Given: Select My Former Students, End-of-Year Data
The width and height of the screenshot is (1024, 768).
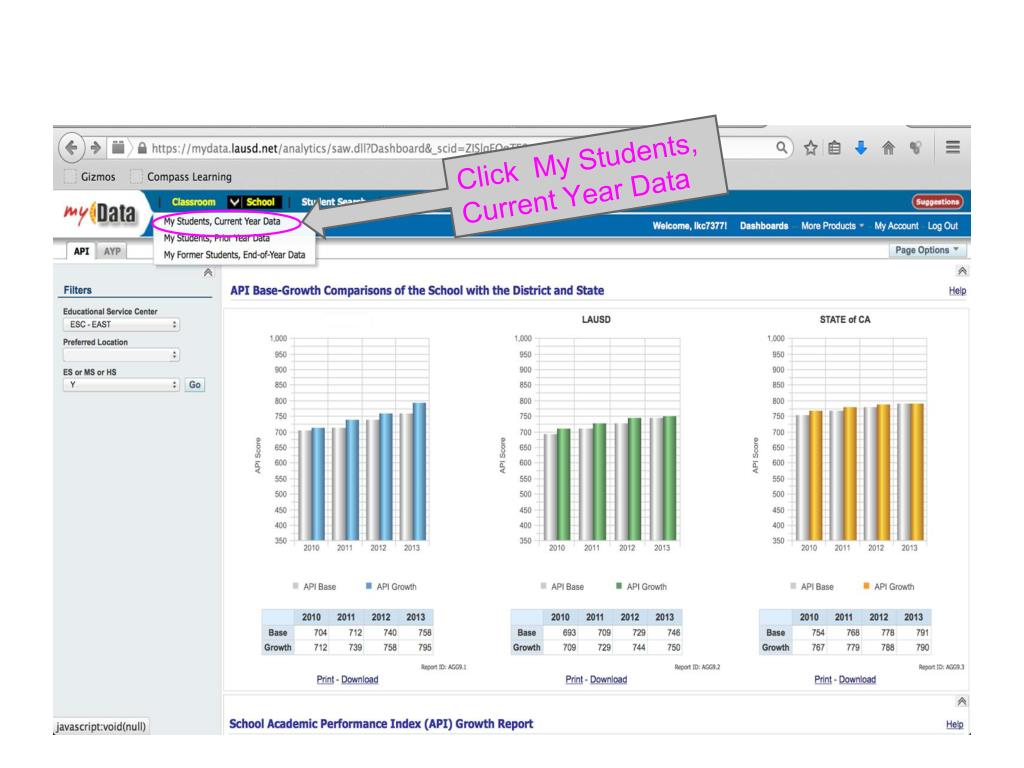Looking at the screenshot, I should [234, 255].
